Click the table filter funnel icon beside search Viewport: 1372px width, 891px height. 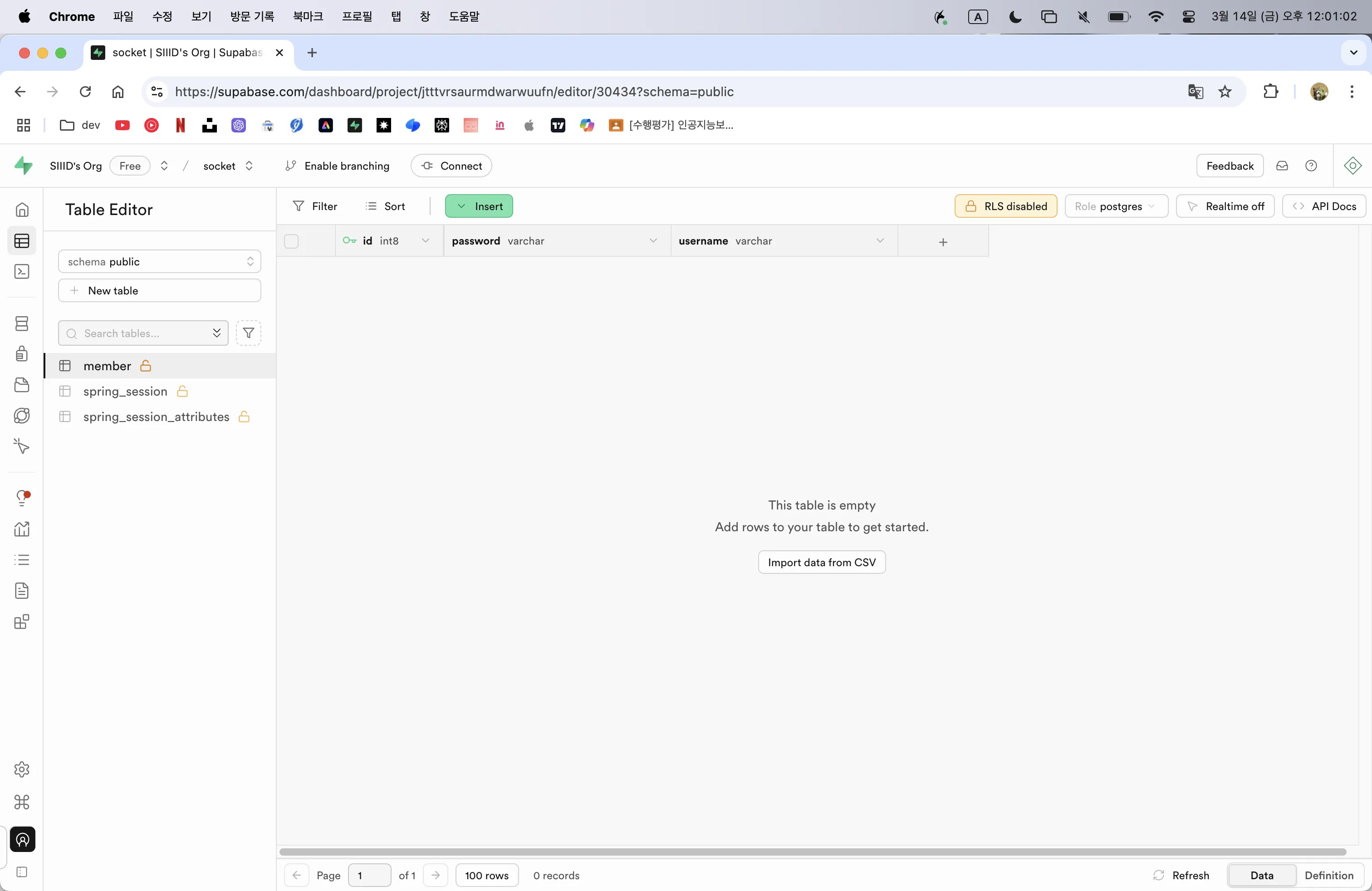coord(249,333)
